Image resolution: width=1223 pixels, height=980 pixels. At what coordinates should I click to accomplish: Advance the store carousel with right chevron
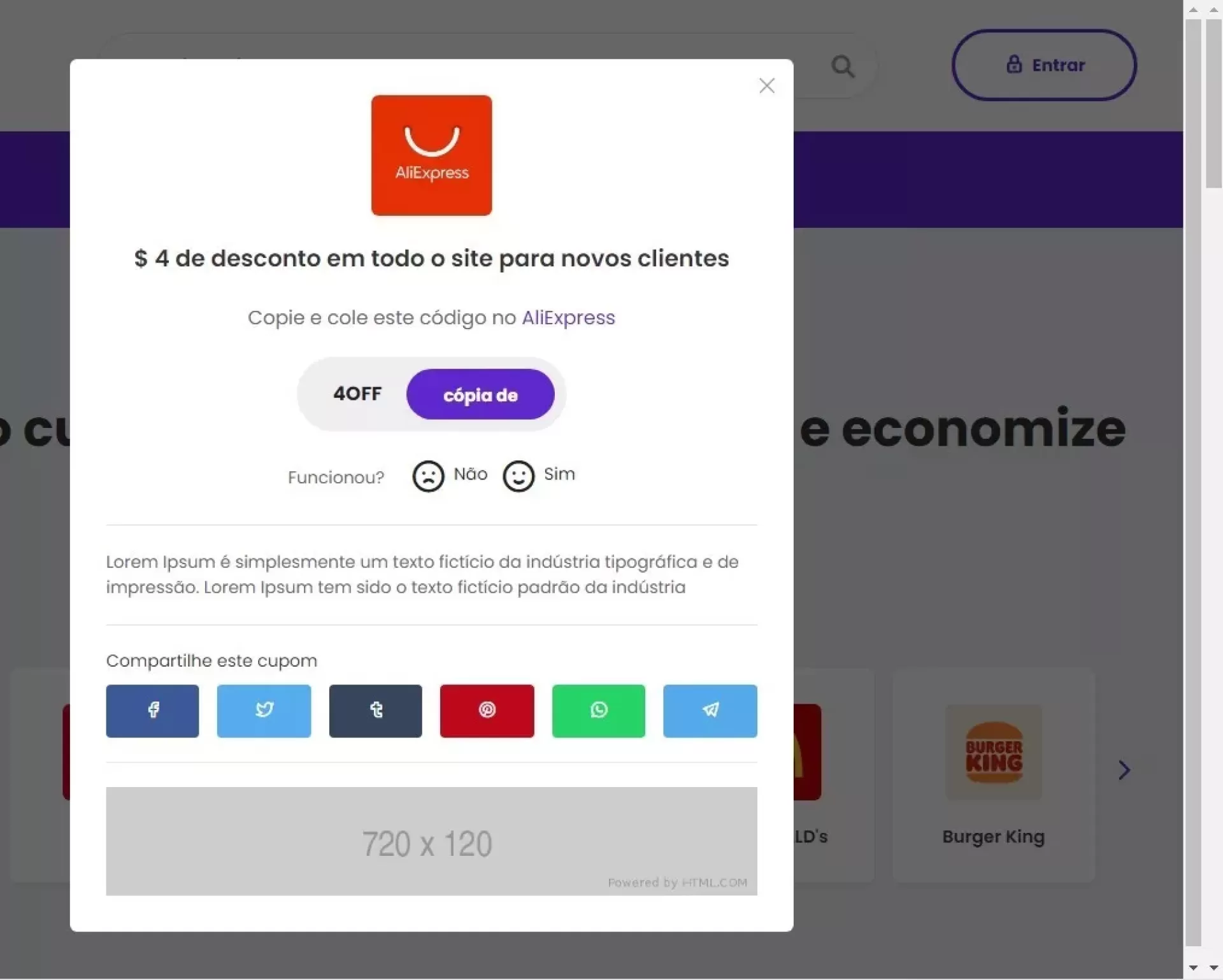[1124, 770]
